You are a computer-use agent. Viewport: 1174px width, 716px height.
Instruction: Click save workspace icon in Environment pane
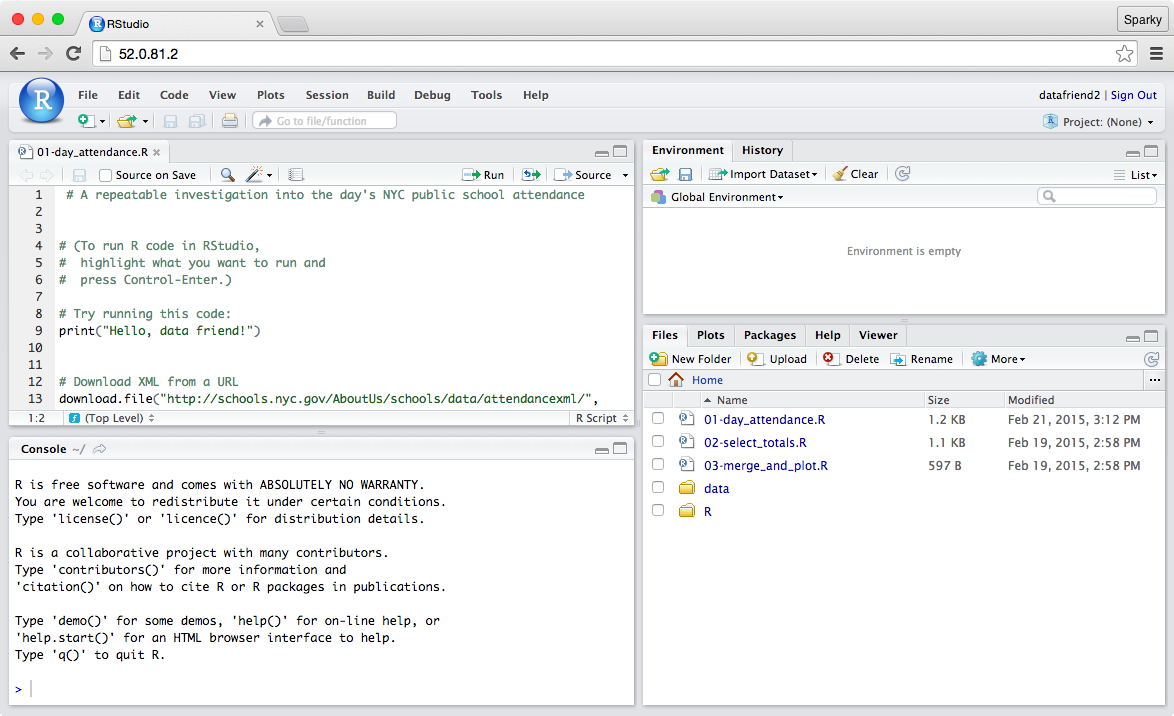[685, 174]
